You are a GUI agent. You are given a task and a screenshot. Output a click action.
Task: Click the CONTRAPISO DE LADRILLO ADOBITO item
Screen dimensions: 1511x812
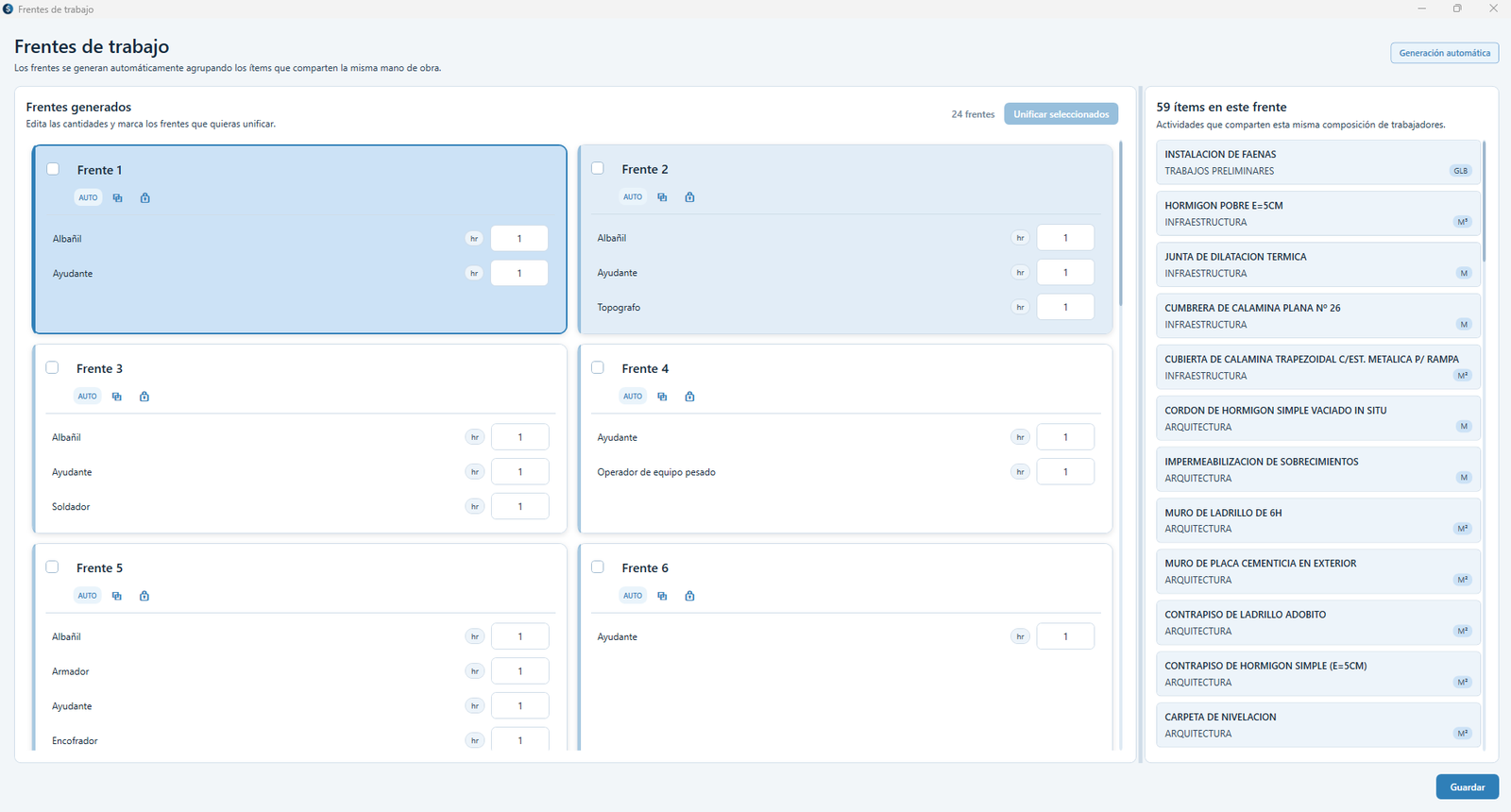coord(1317,622)
